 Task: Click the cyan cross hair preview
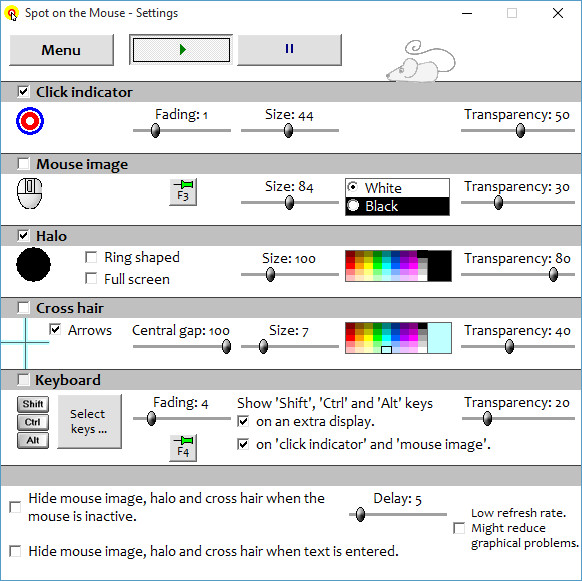[x=25, y=343]
